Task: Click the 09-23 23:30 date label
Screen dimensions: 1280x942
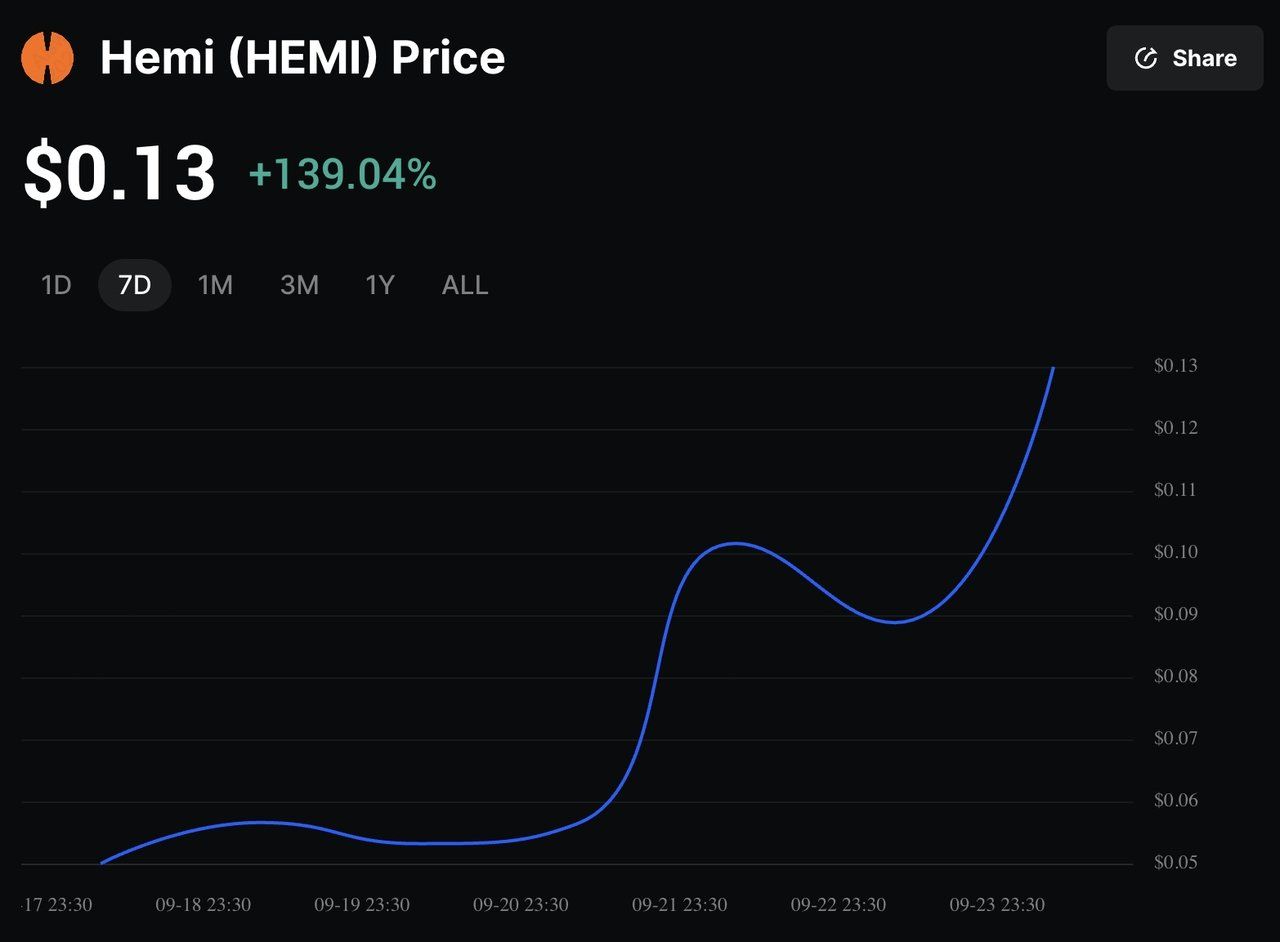Action: pos(997,905)
